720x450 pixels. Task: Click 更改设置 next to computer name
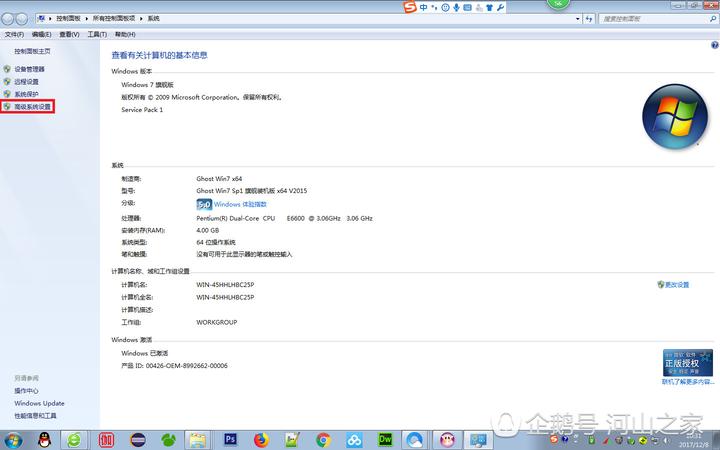tap(677, 285)
